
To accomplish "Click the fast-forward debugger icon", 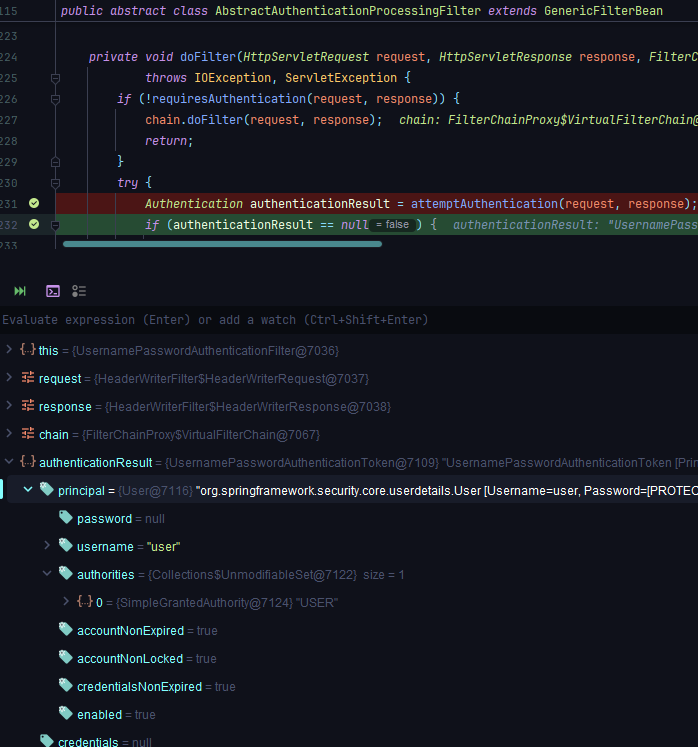I will click(x=20, y=291).
